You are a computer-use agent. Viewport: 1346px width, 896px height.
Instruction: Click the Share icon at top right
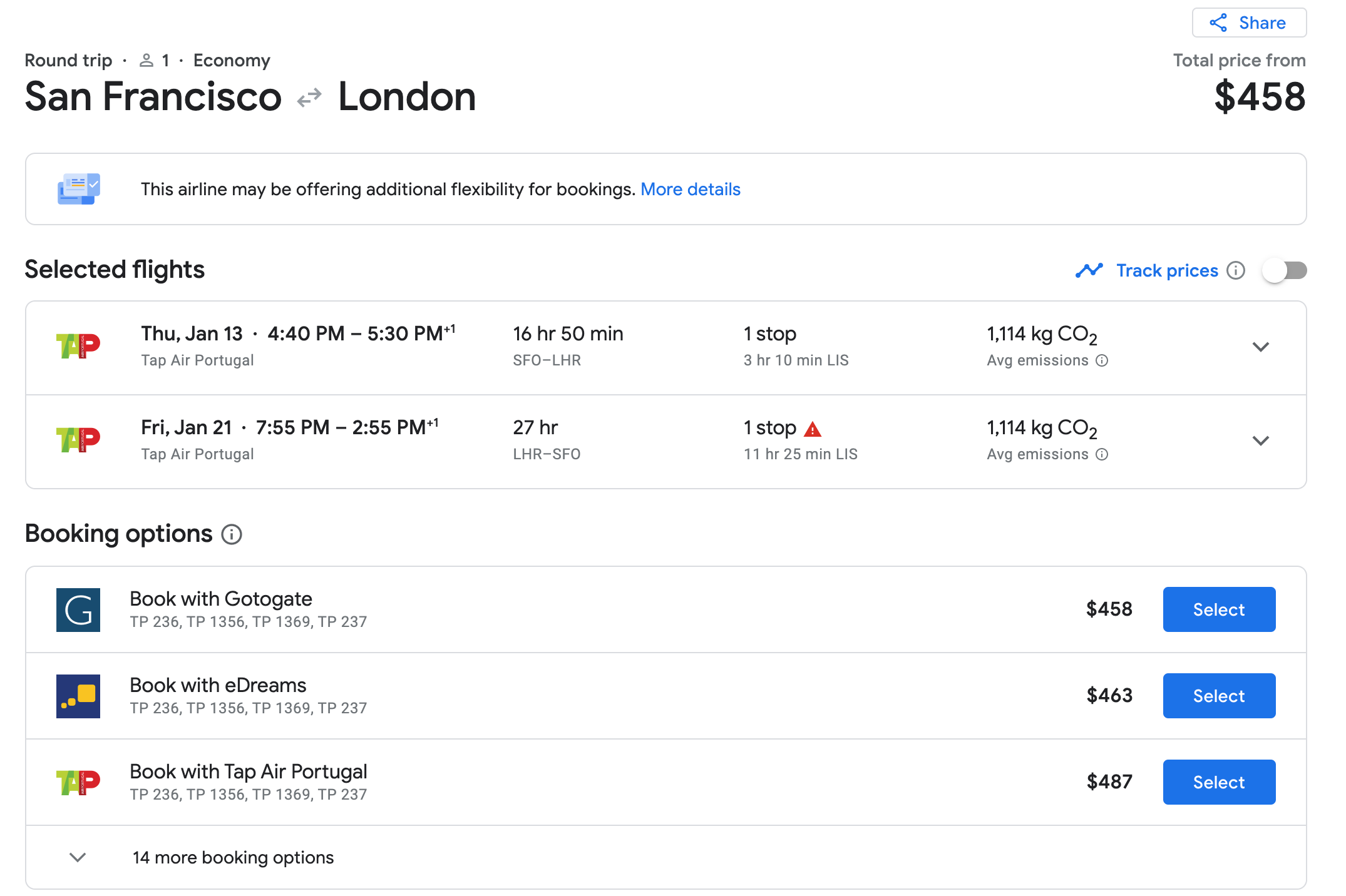click(1218, 23)
